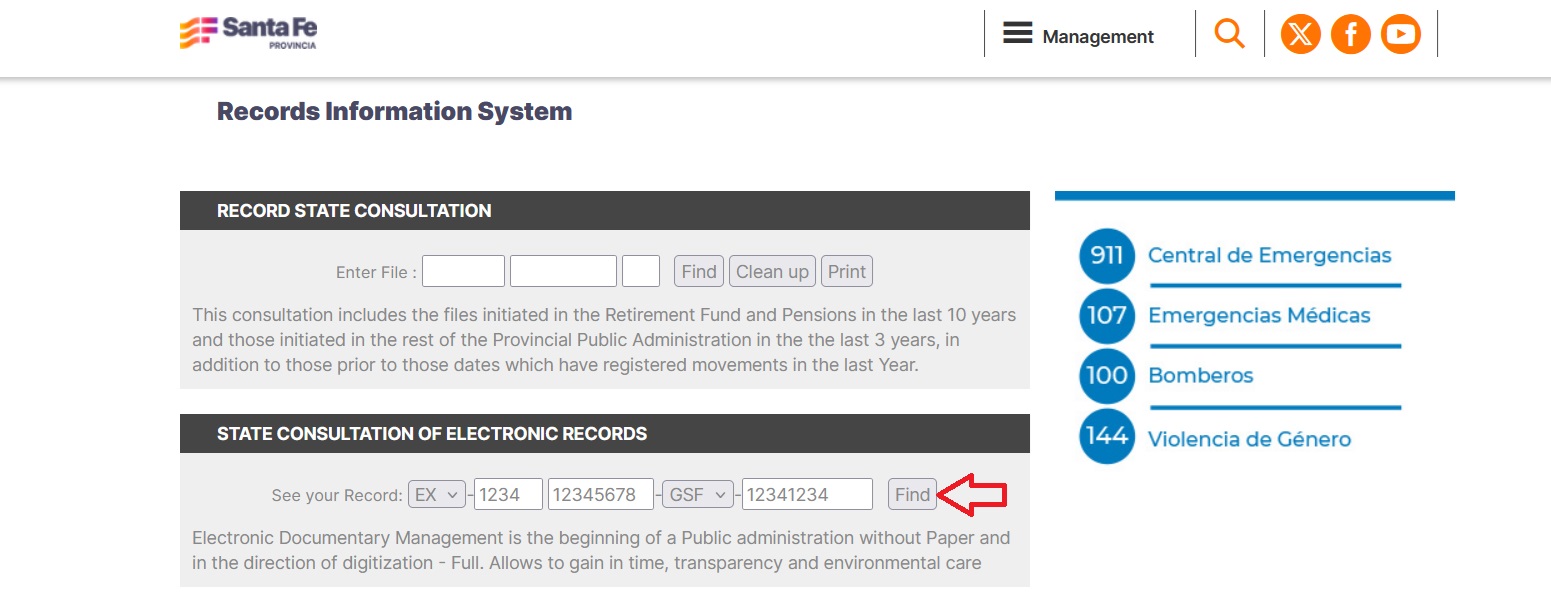The image size is (1551, 610).
Task: Click the Santa Fe Provincia logo
Action: click(x=248, y=33)
